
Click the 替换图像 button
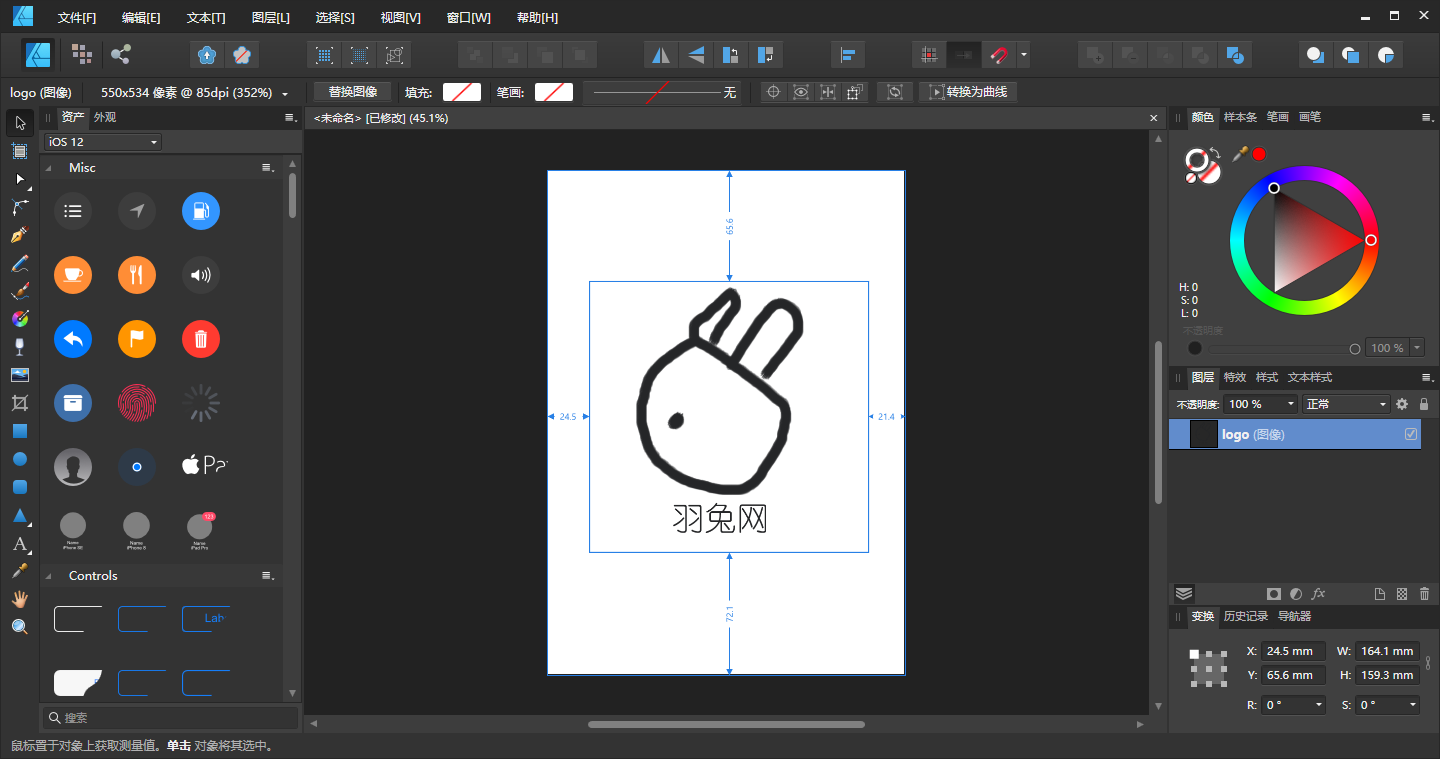pyautogui.click(x=353, y=92)
